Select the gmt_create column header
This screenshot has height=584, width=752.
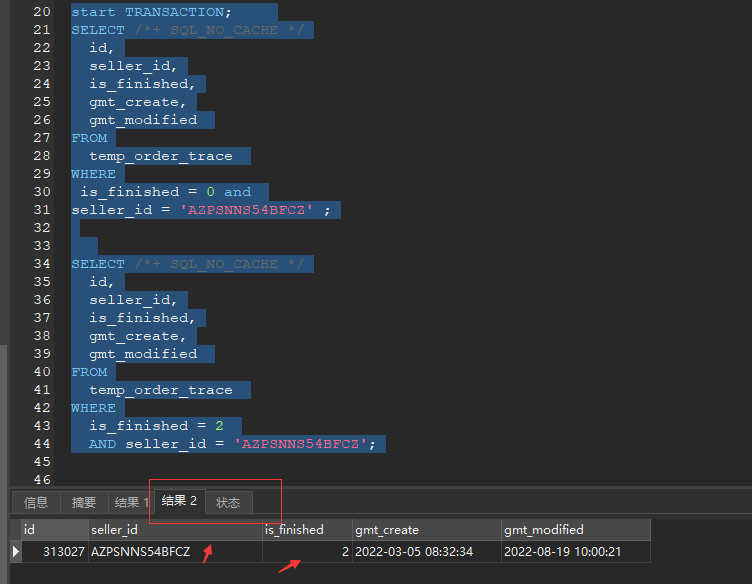(x=426, y=530)
